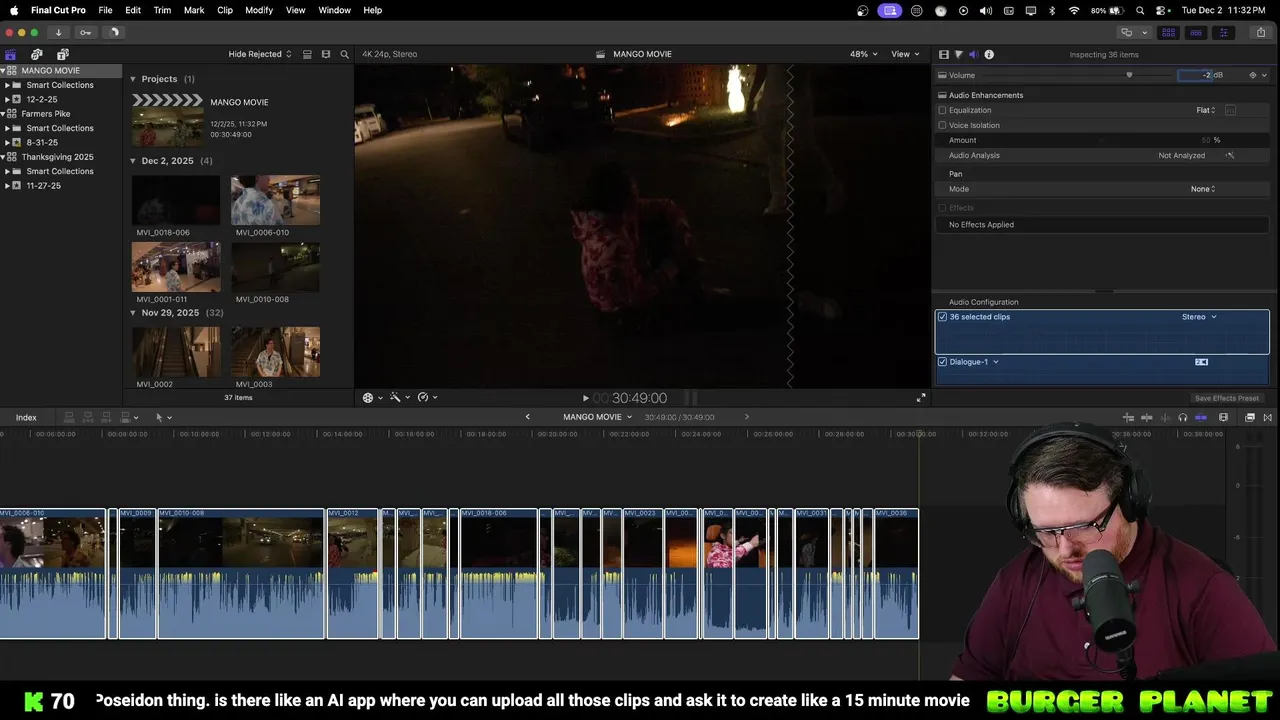Select the MVI_0001-011 browser thumbnail
This screenshot has width=1280, height=720.
point(176,267)
